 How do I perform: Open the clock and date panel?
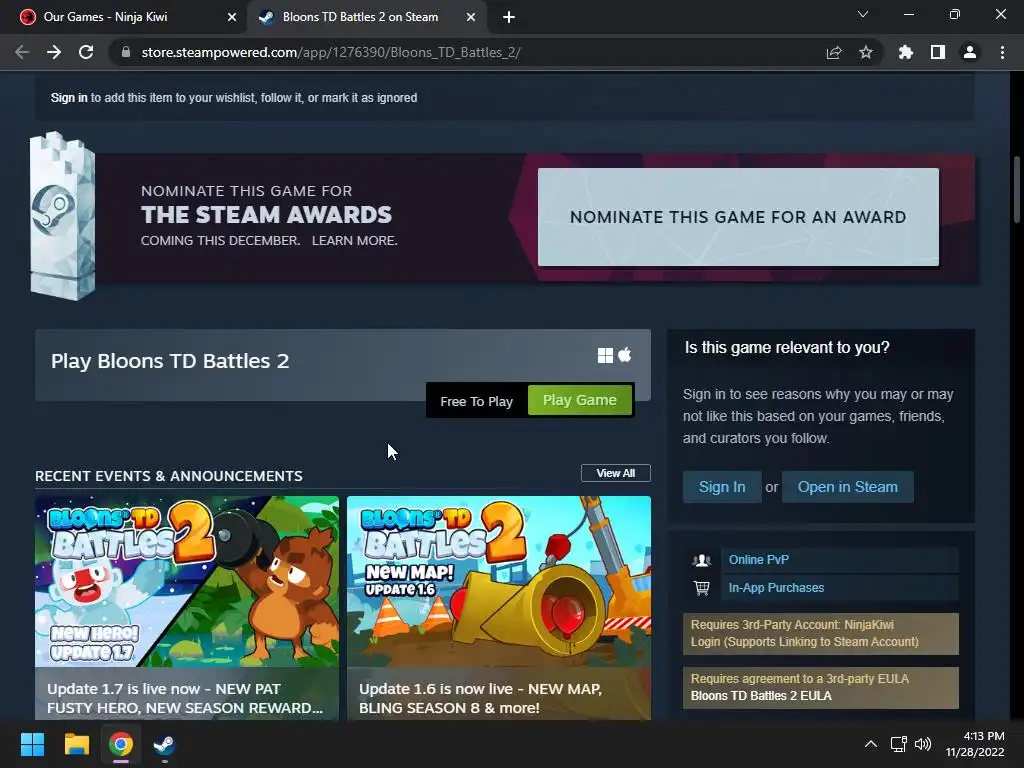click(x=975, y=744)
